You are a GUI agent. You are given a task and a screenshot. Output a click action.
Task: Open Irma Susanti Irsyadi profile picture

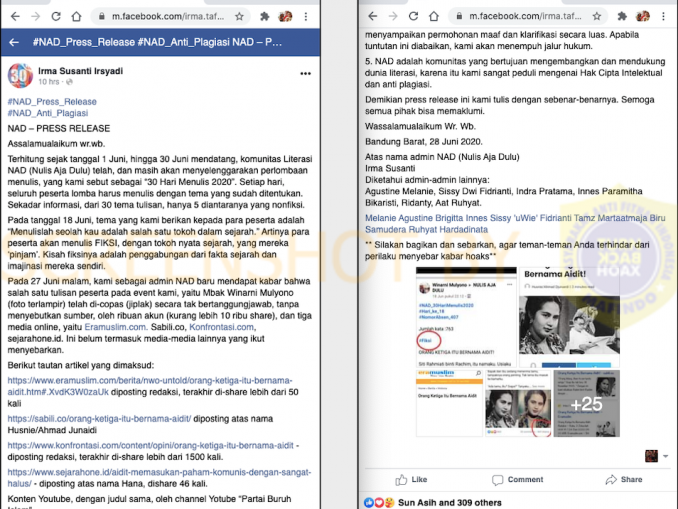pyautogui.click(x=20, y=75)
